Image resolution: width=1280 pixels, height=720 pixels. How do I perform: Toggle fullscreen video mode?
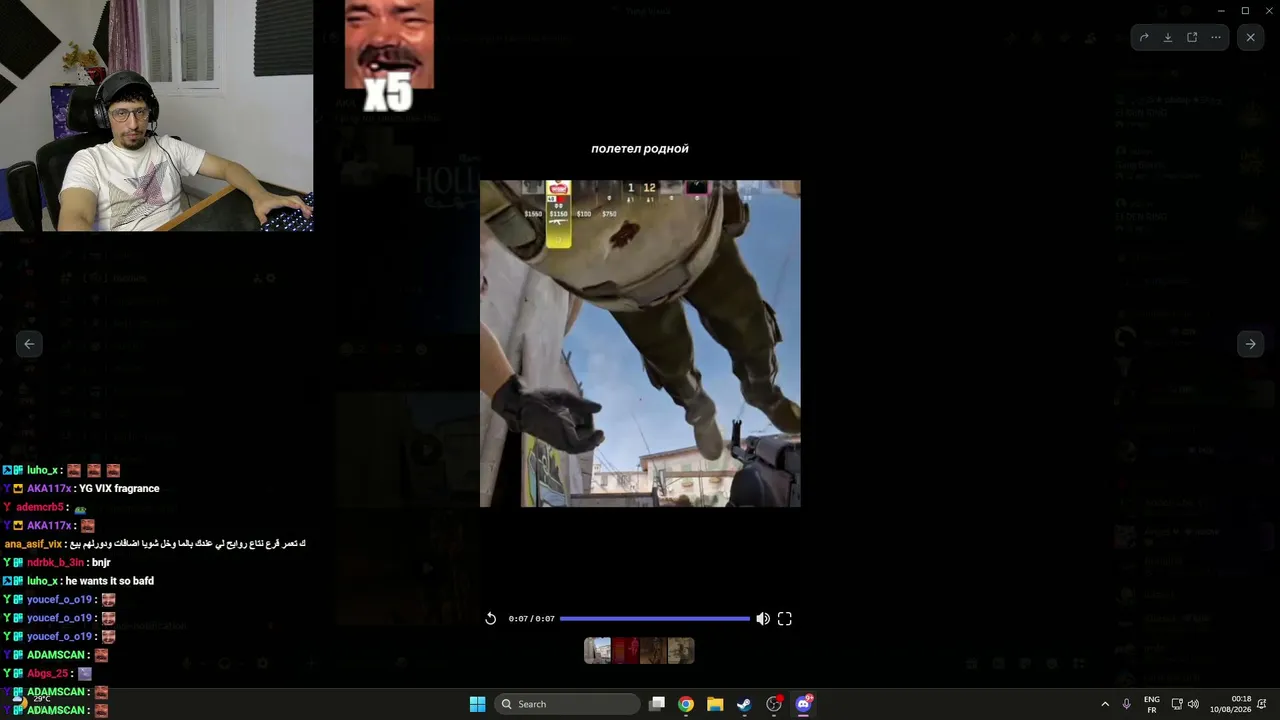[785, 619]
